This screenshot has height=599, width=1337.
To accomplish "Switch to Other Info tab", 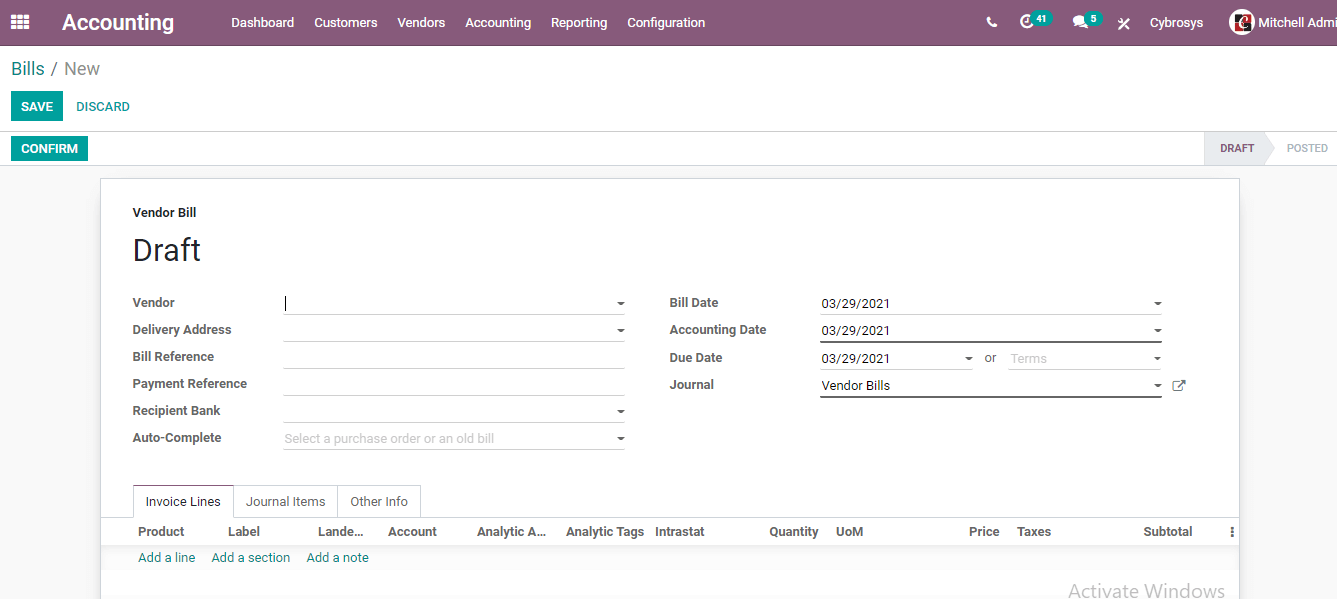I will point(379,502).
